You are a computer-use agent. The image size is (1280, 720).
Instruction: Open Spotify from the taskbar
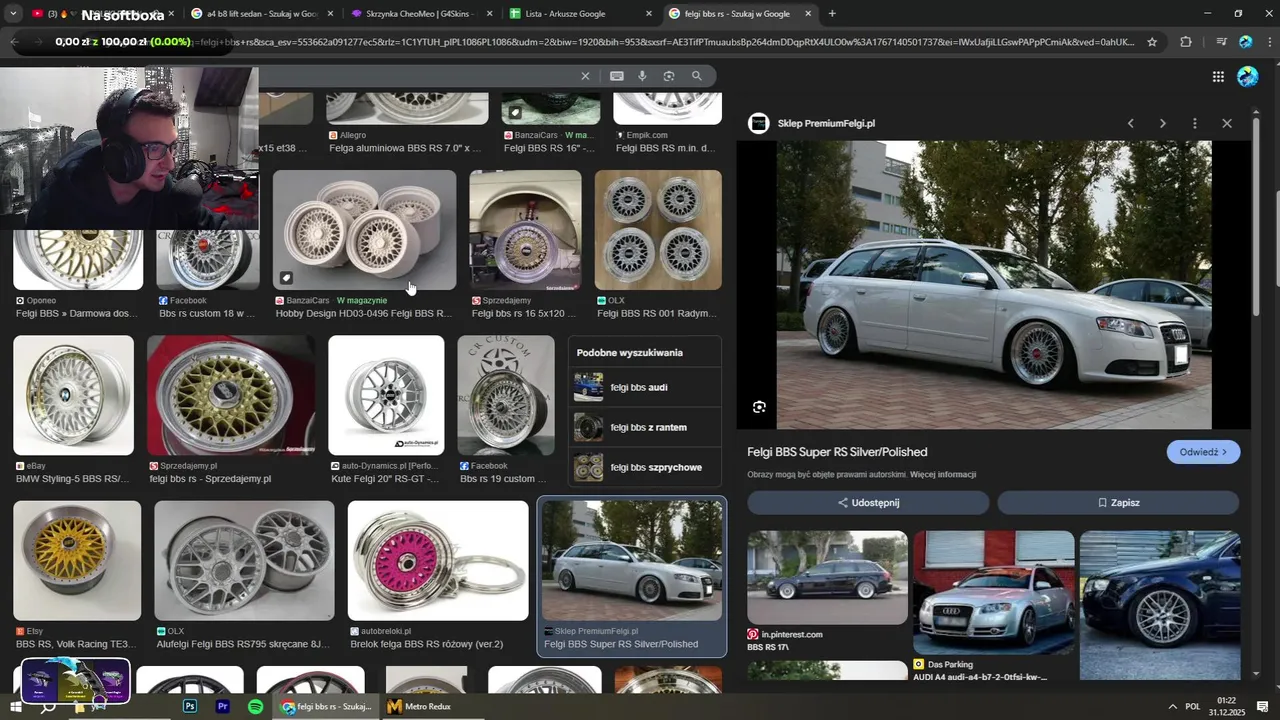click(255, 706)
